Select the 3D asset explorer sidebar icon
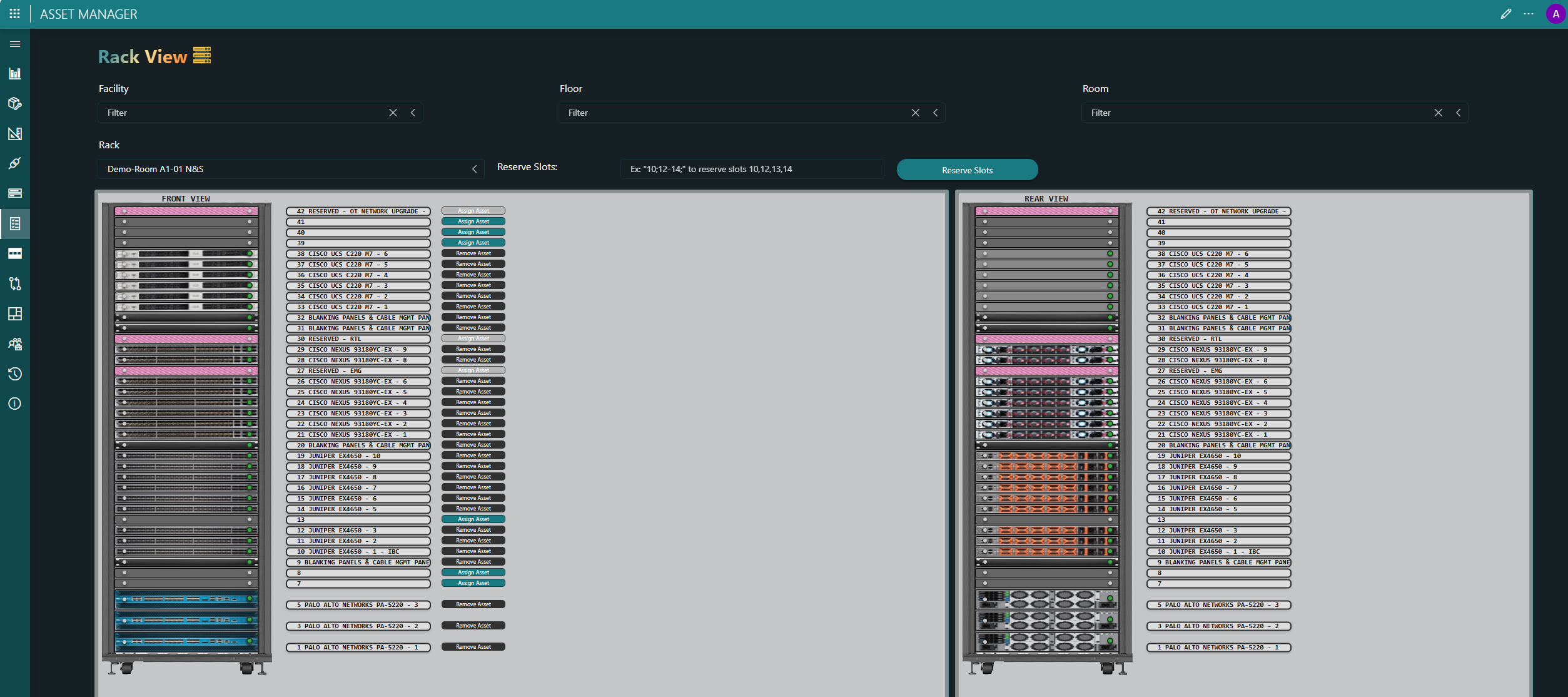Viewport: 1568px width, 697px height. tap(14, 103)
